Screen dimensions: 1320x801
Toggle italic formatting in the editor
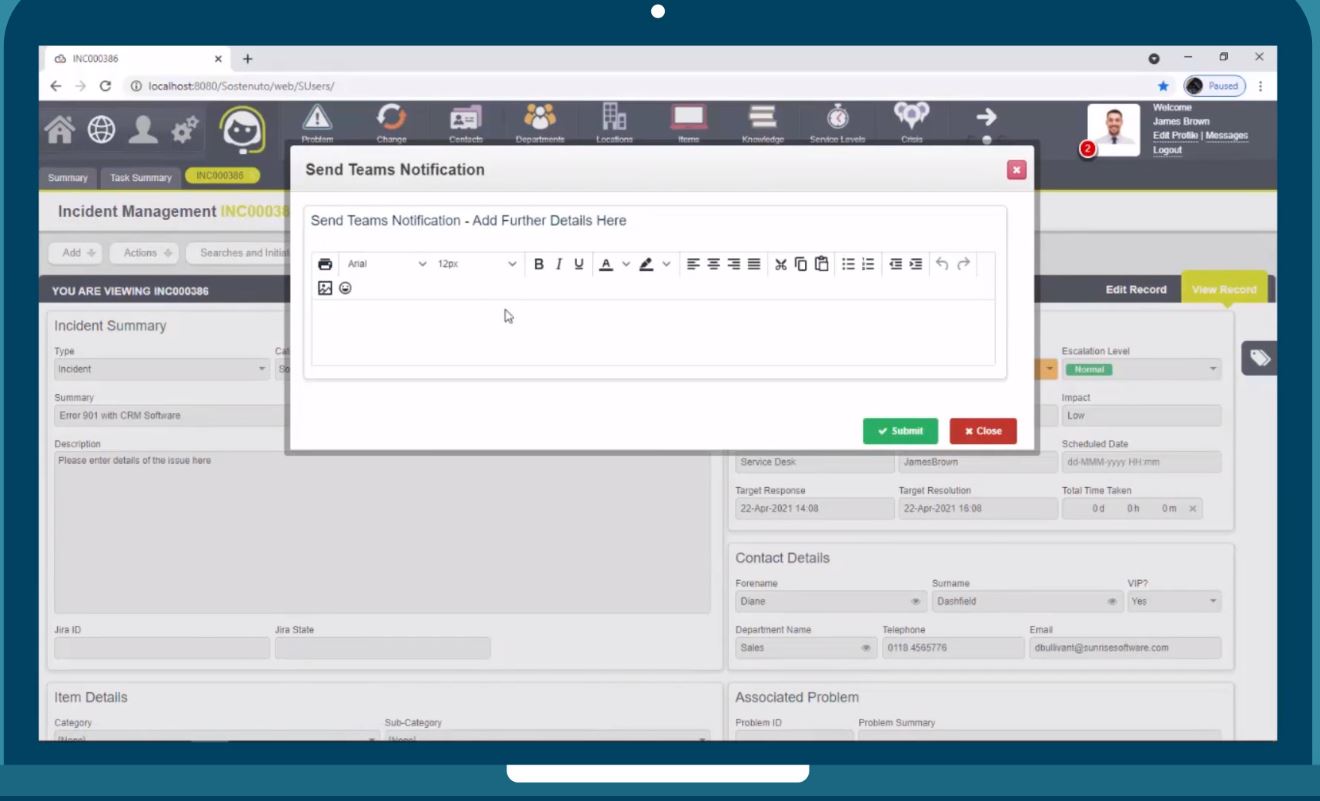pos(559,264)
